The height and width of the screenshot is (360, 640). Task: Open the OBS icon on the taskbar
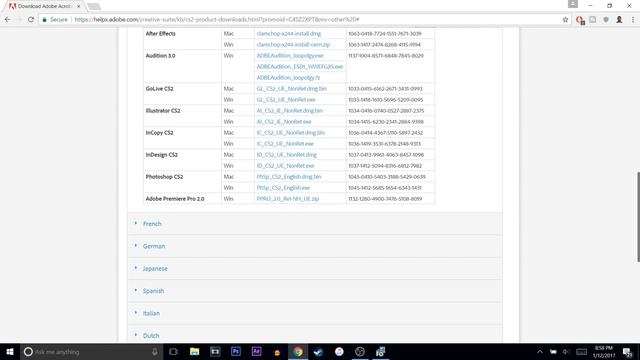(360, 351)
